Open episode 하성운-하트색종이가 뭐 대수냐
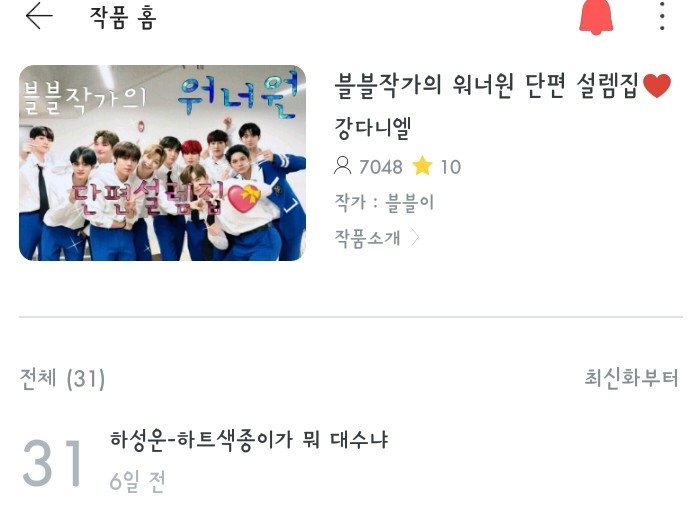The height and width of the screenshot is (518, 691). point(249,440)
